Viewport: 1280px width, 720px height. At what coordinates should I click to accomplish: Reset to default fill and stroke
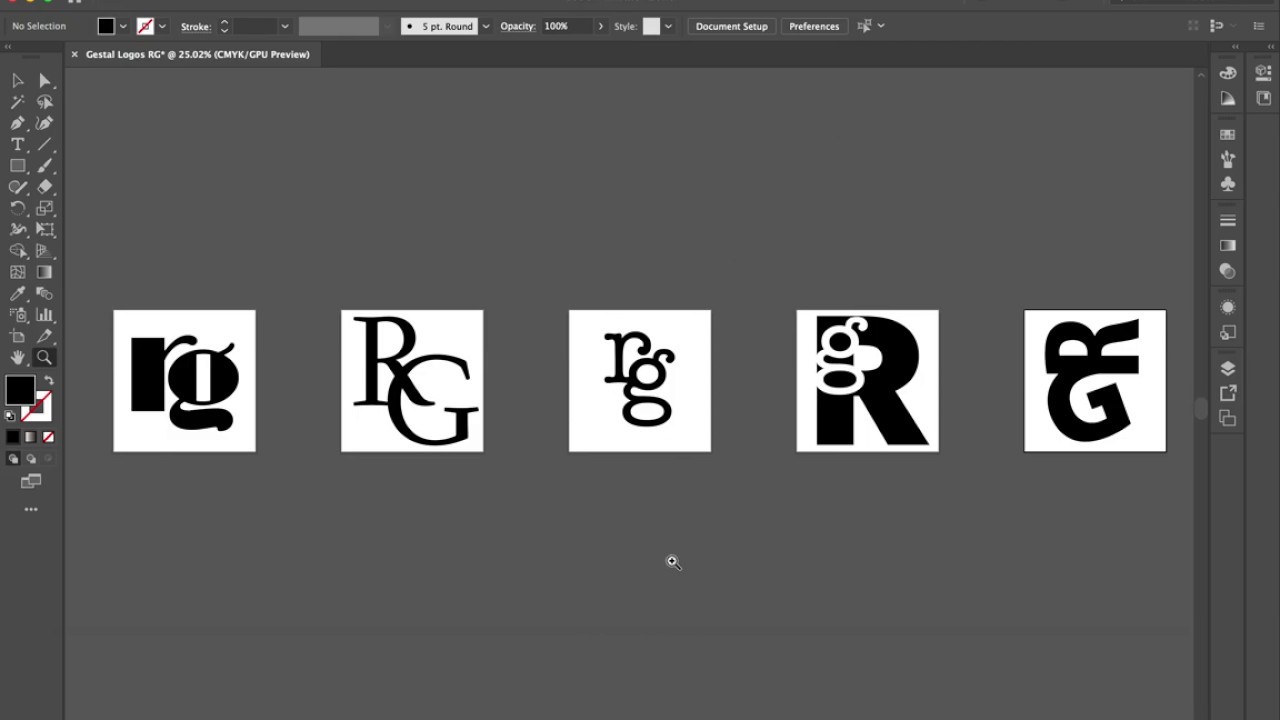tap(10, 415)
